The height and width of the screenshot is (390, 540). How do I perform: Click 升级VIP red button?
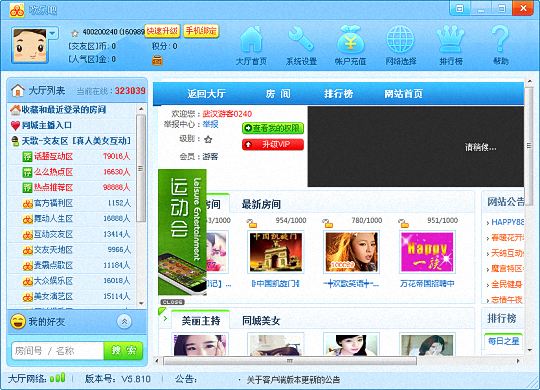click(273, 144)
